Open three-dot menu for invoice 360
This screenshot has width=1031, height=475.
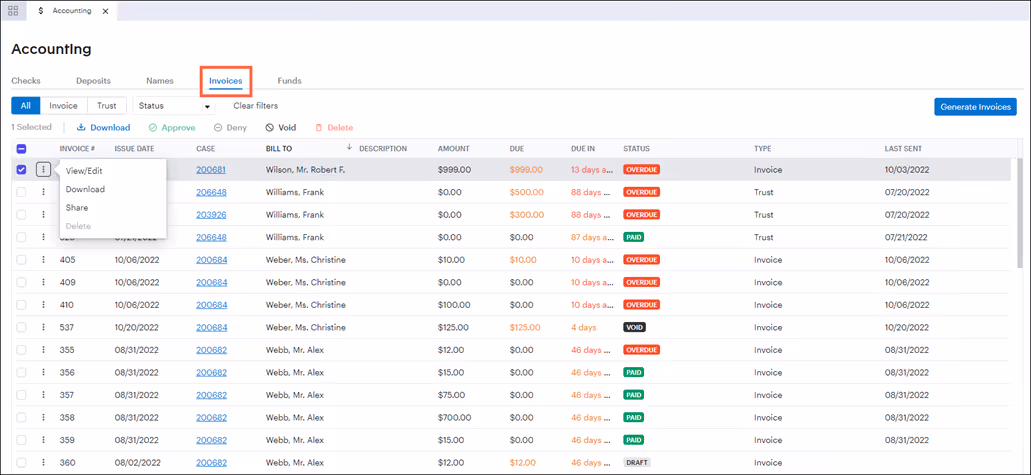pos(43,462)
